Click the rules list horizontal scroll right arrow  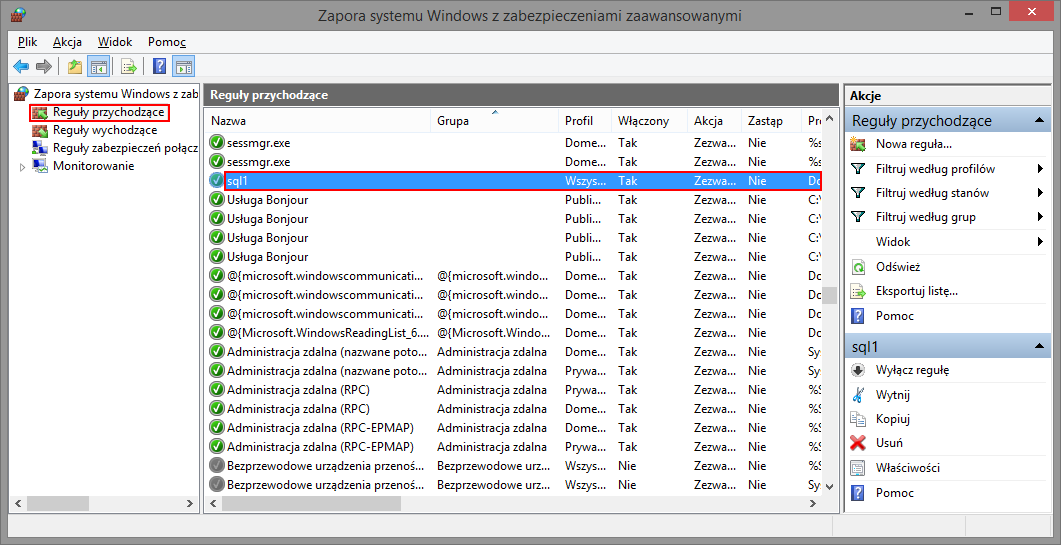point(813,504)
